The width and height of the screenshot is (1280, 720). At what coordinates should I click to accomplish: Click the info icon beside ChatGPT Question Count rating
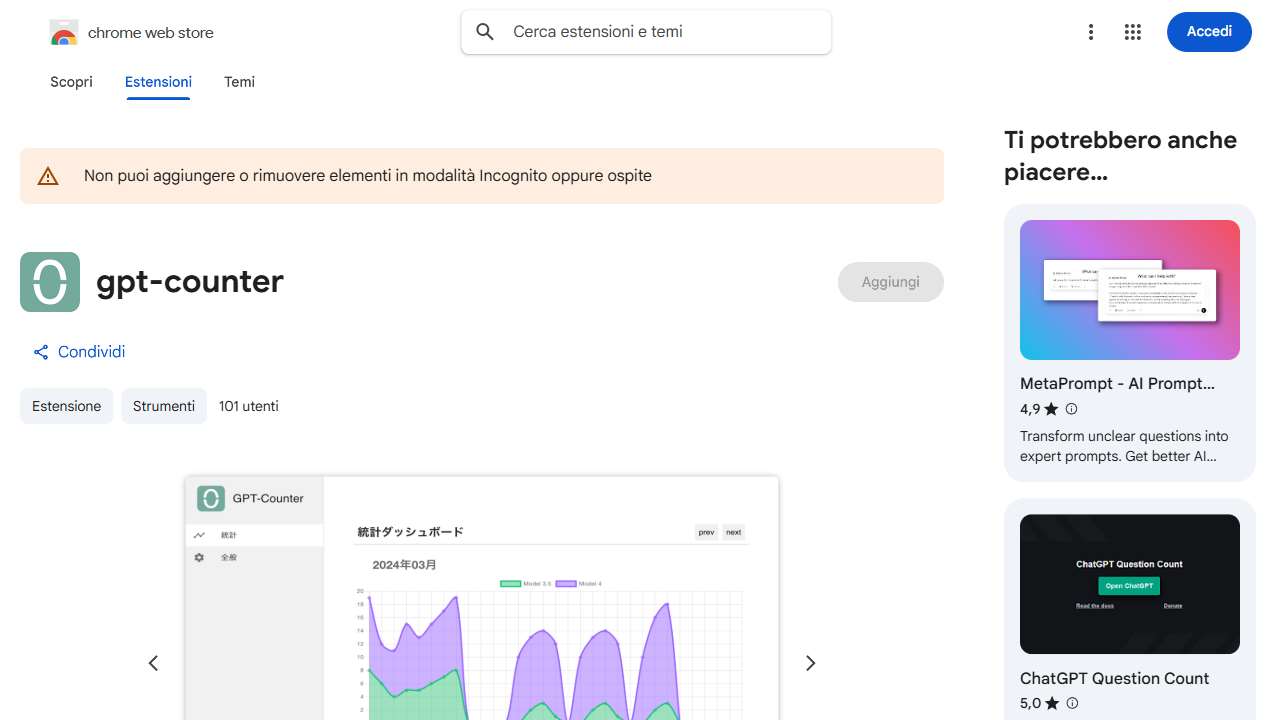(1071, 703)
